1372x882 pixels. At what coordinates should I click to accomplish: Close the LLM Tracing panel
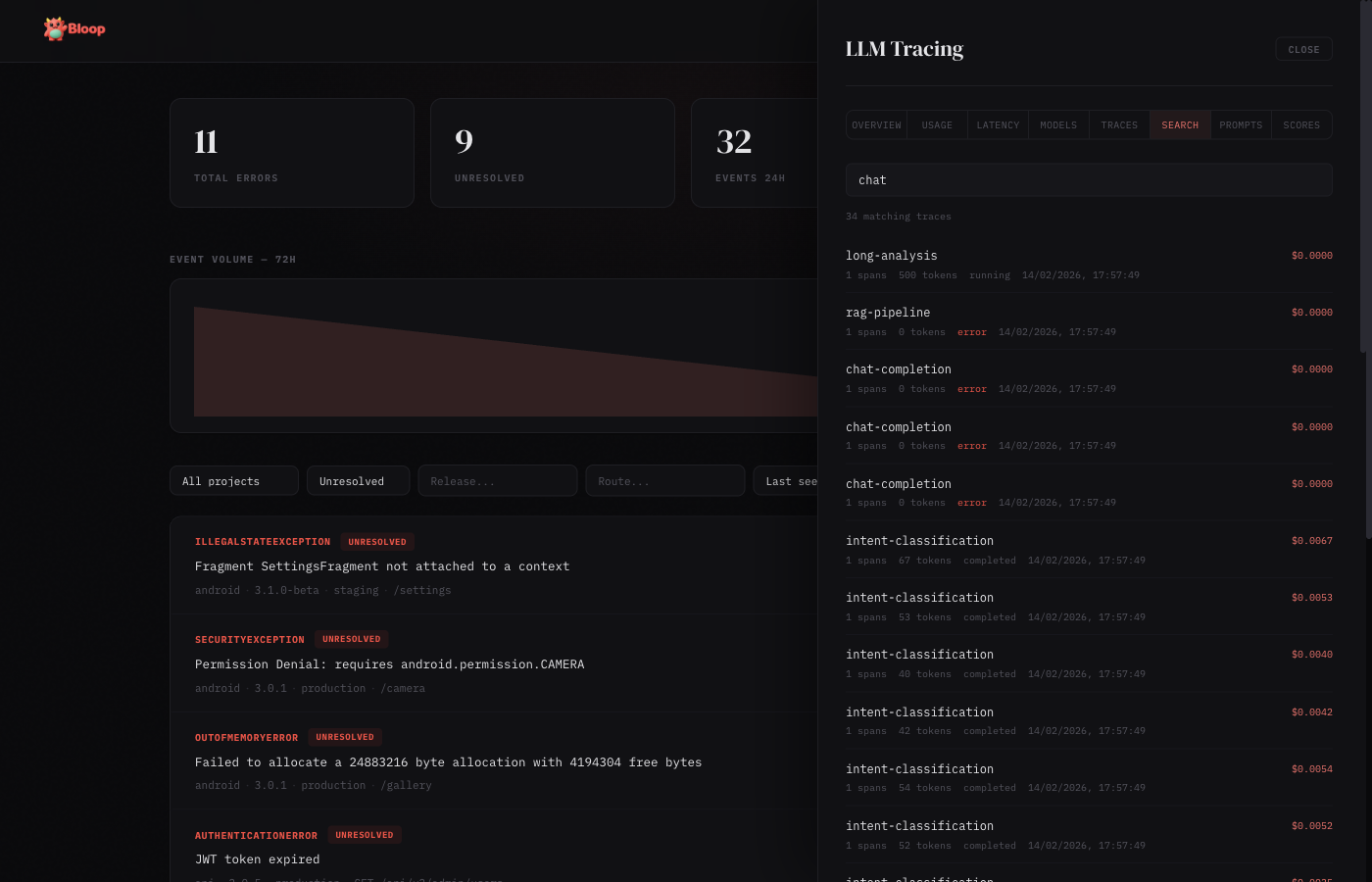(1303, 49)
